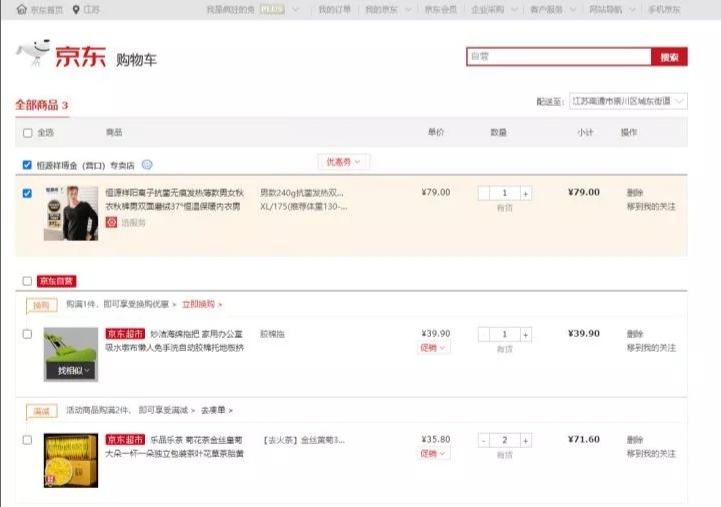721x507 pixels.
Task: Decrease the chrysanthemum tea quantity with minus
Action: point(484,440)
